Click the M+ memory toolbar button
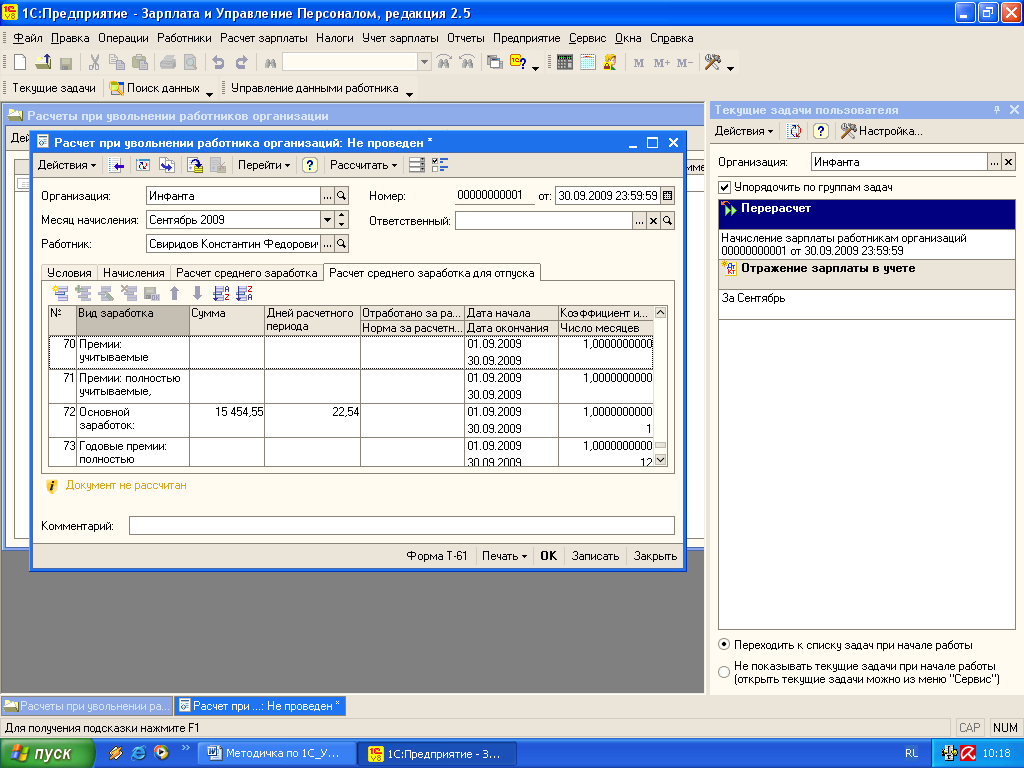The width and height of the screenshot is (1024, 768). coord(662,63)
